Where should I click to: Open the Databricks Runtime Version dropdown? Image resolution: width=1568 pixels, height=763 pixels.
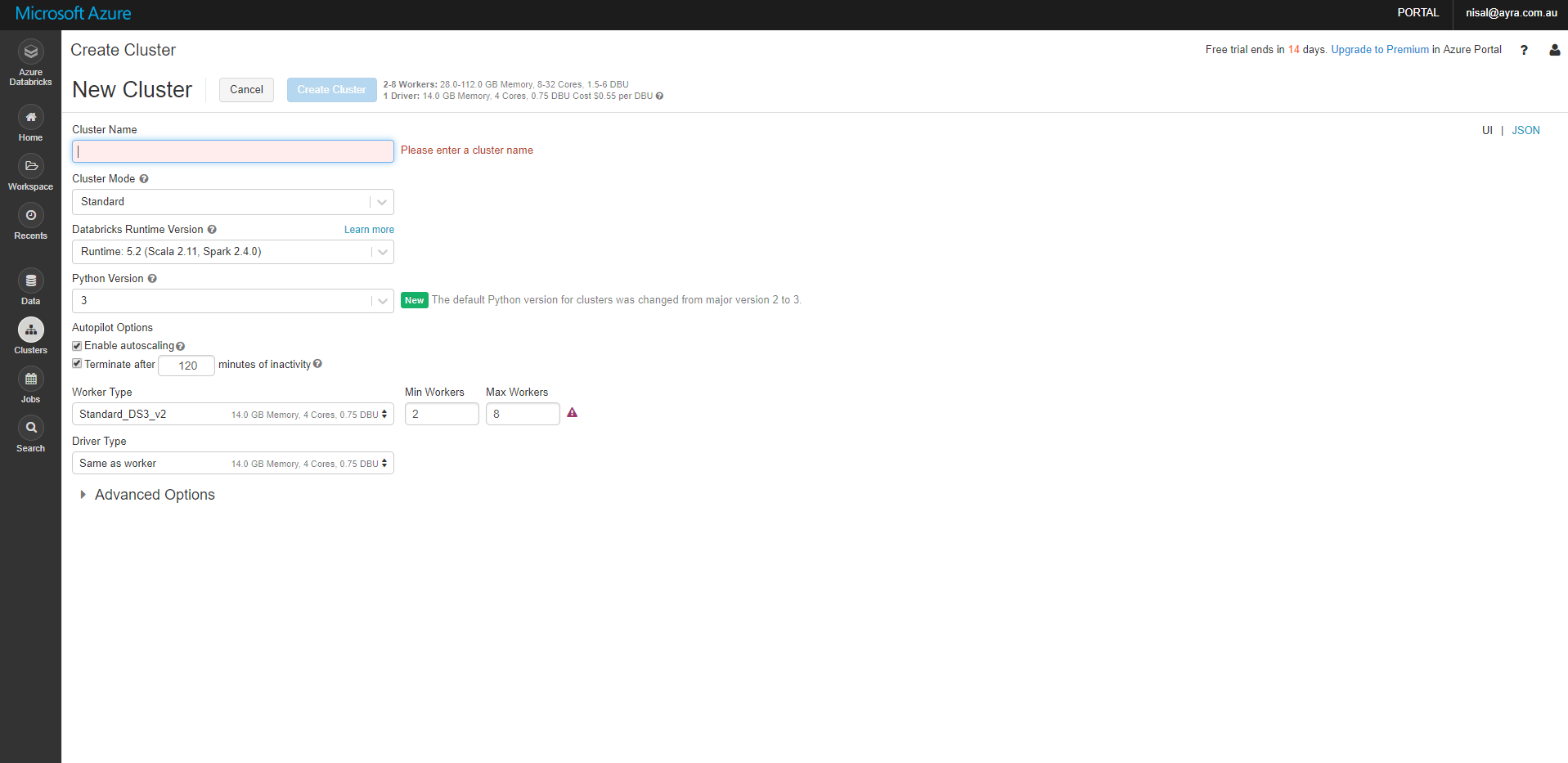[233, 252]
